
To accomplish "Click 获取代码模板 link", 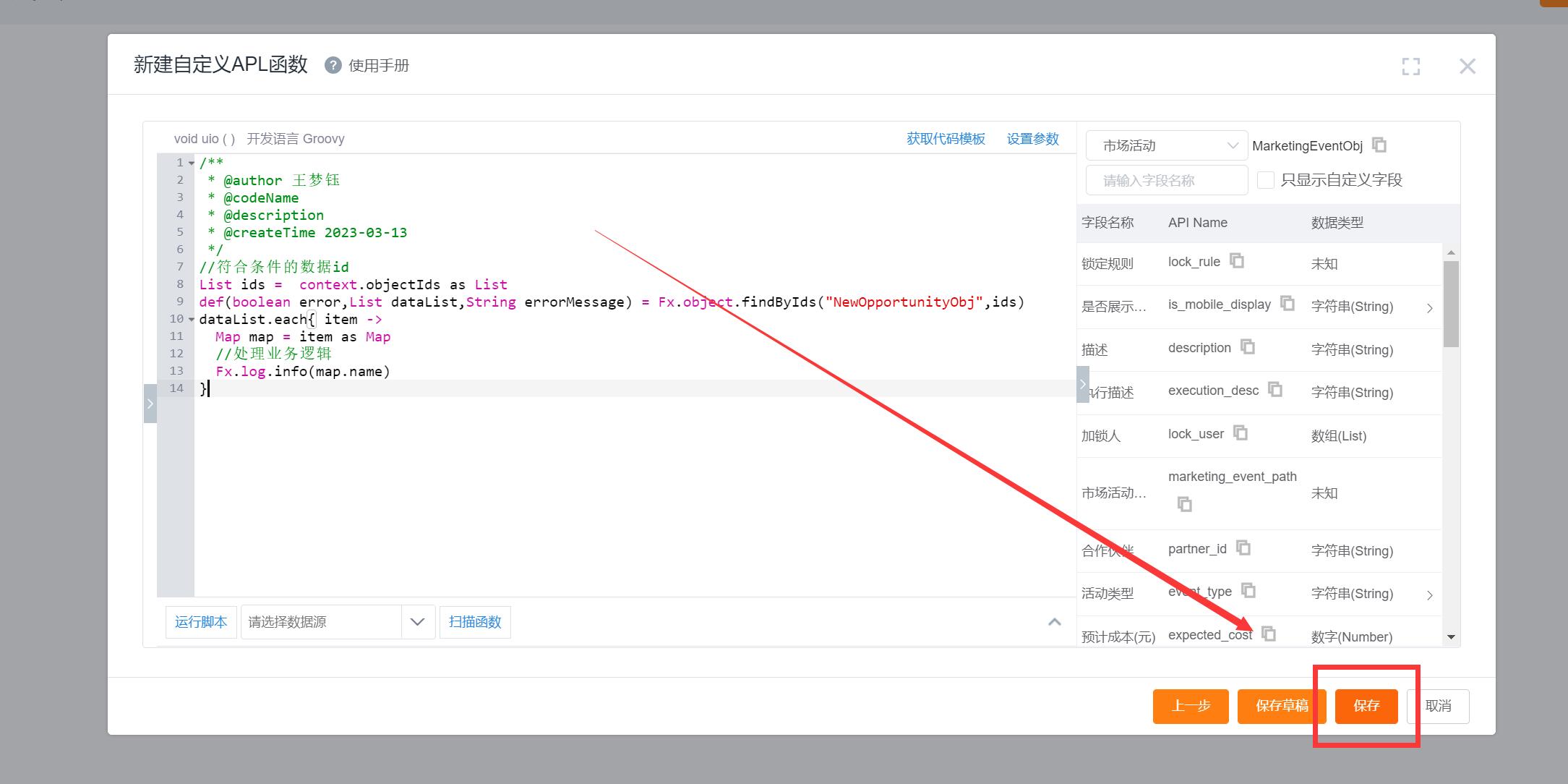I will tap(946, 139).
